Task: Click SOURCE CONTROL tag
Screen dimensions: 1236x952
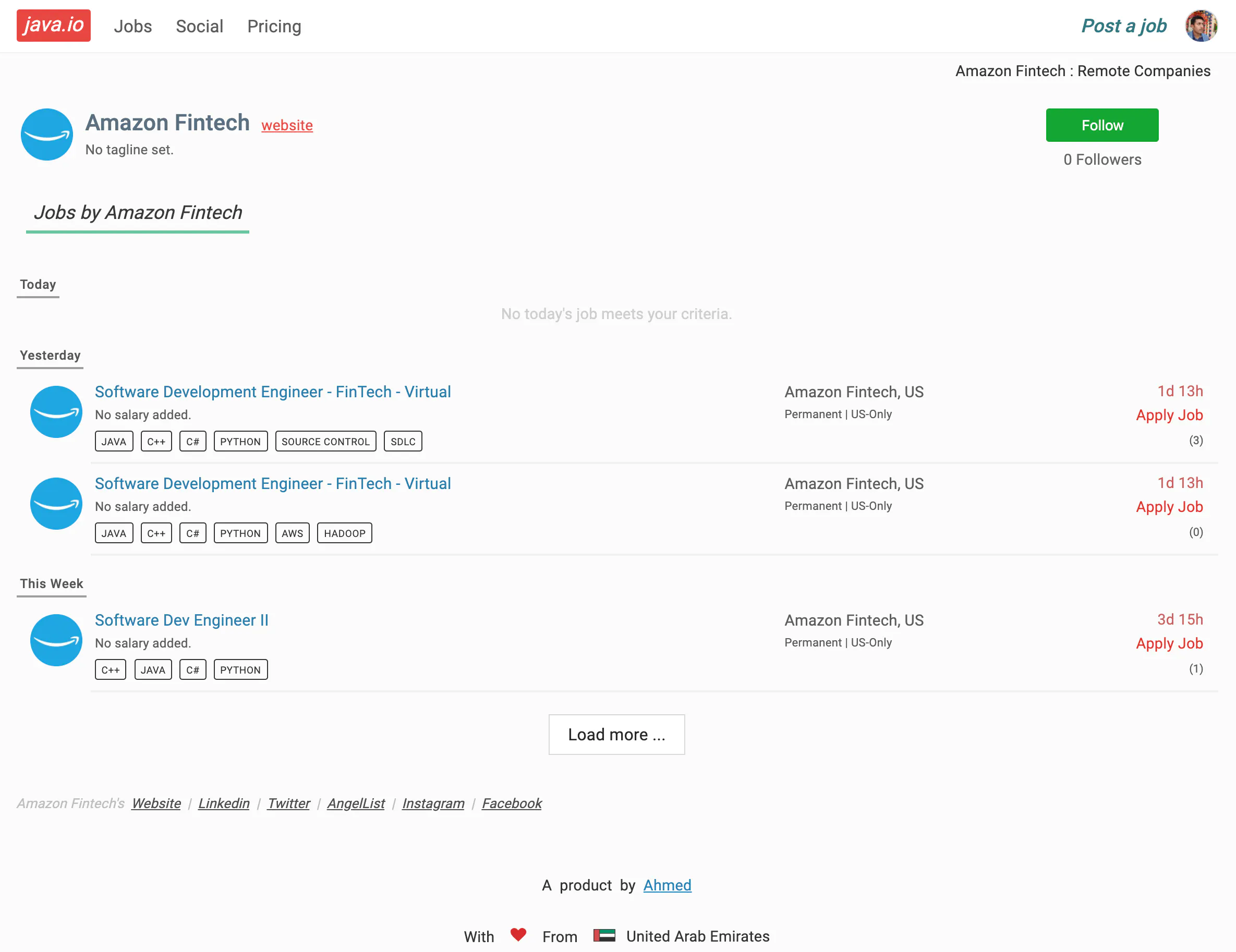Action: pos(325,441)
